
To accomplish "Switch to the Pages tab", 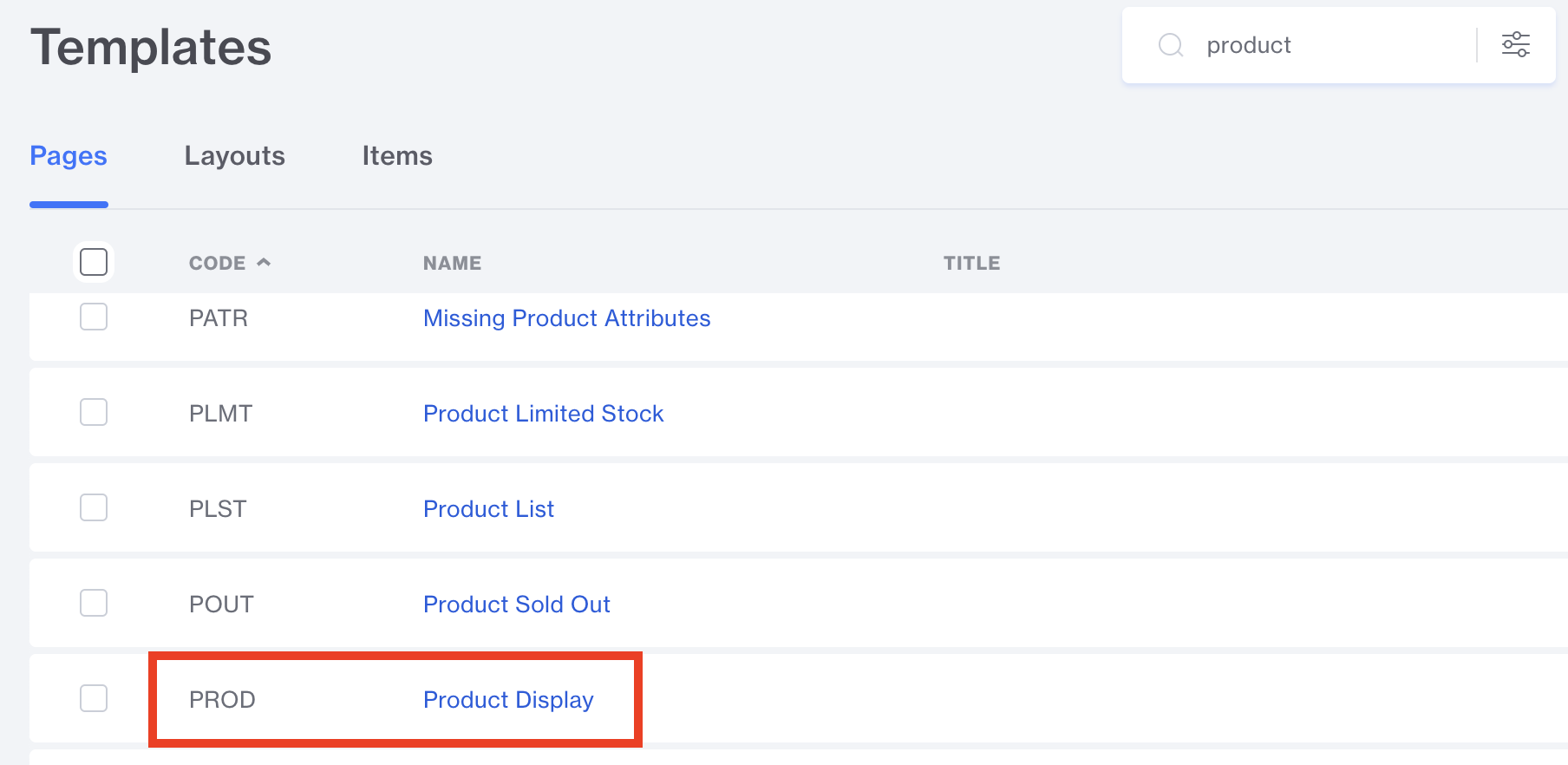I will (x=69, y=156).
